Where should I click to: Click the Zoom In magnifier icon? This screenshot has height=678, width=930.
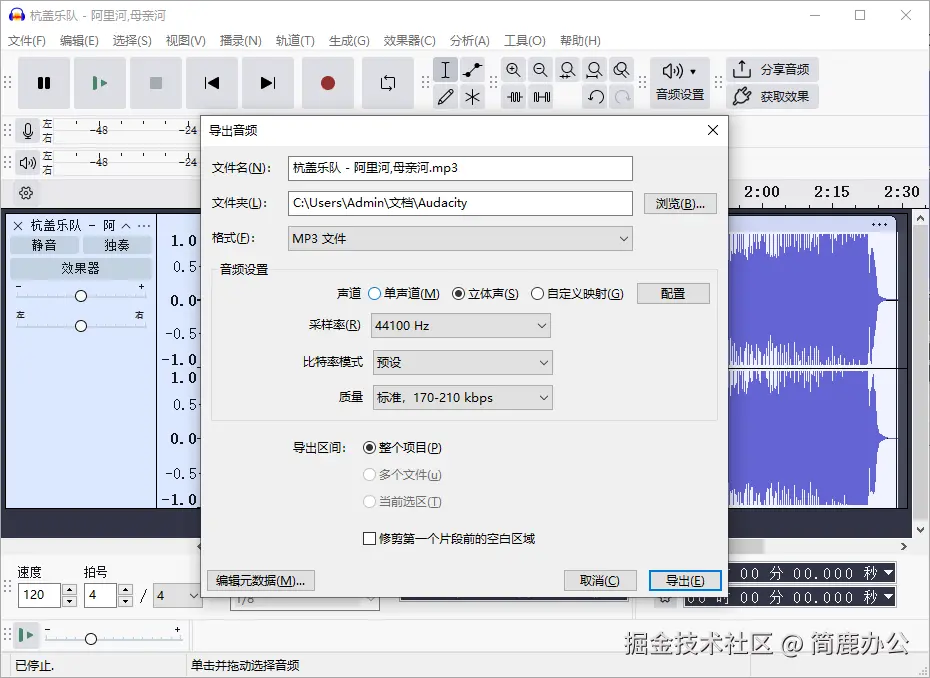512,70
